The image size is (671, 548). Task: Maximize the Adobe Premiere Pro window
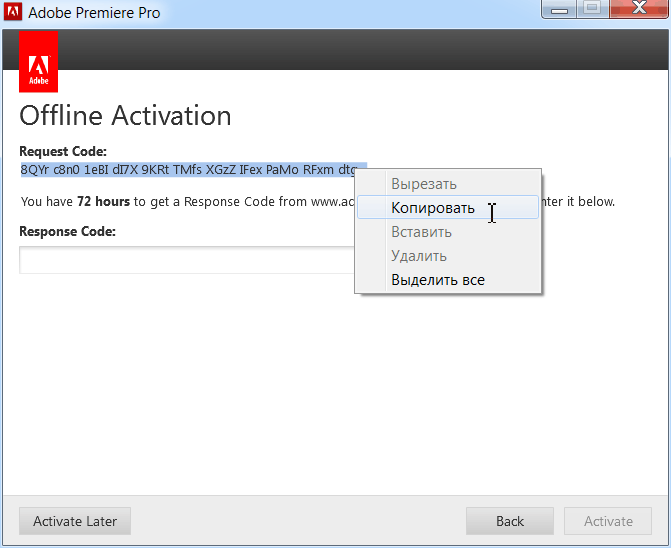(x=592, y=9)
